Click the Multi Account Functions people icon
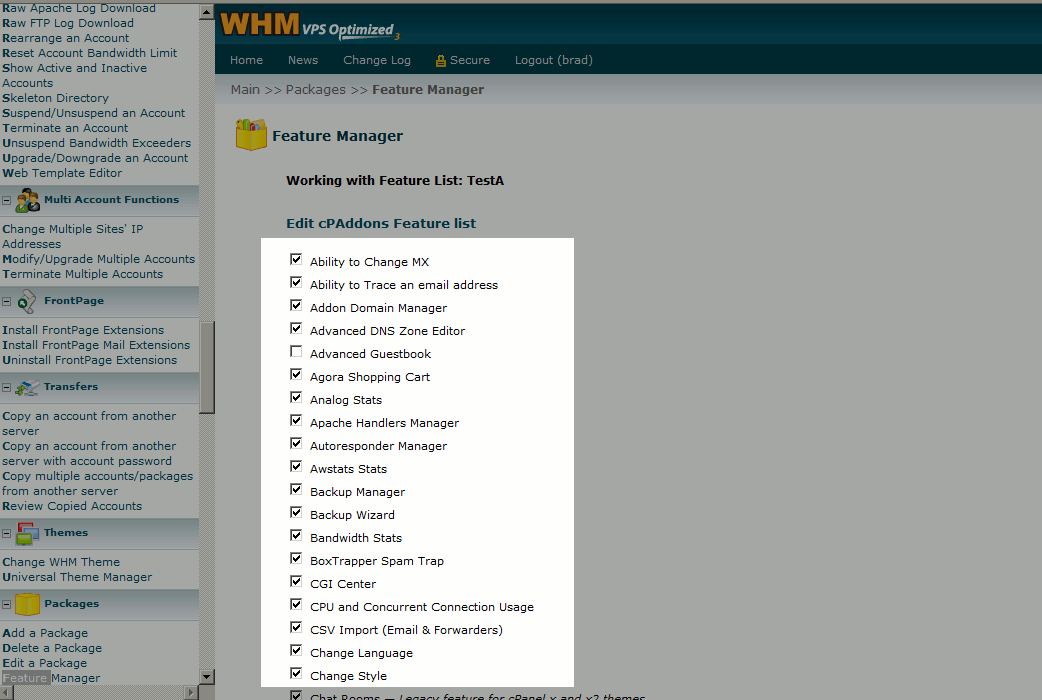This screenshot has width=1042, height=700. pyautogui.click(x=25, y=199)
